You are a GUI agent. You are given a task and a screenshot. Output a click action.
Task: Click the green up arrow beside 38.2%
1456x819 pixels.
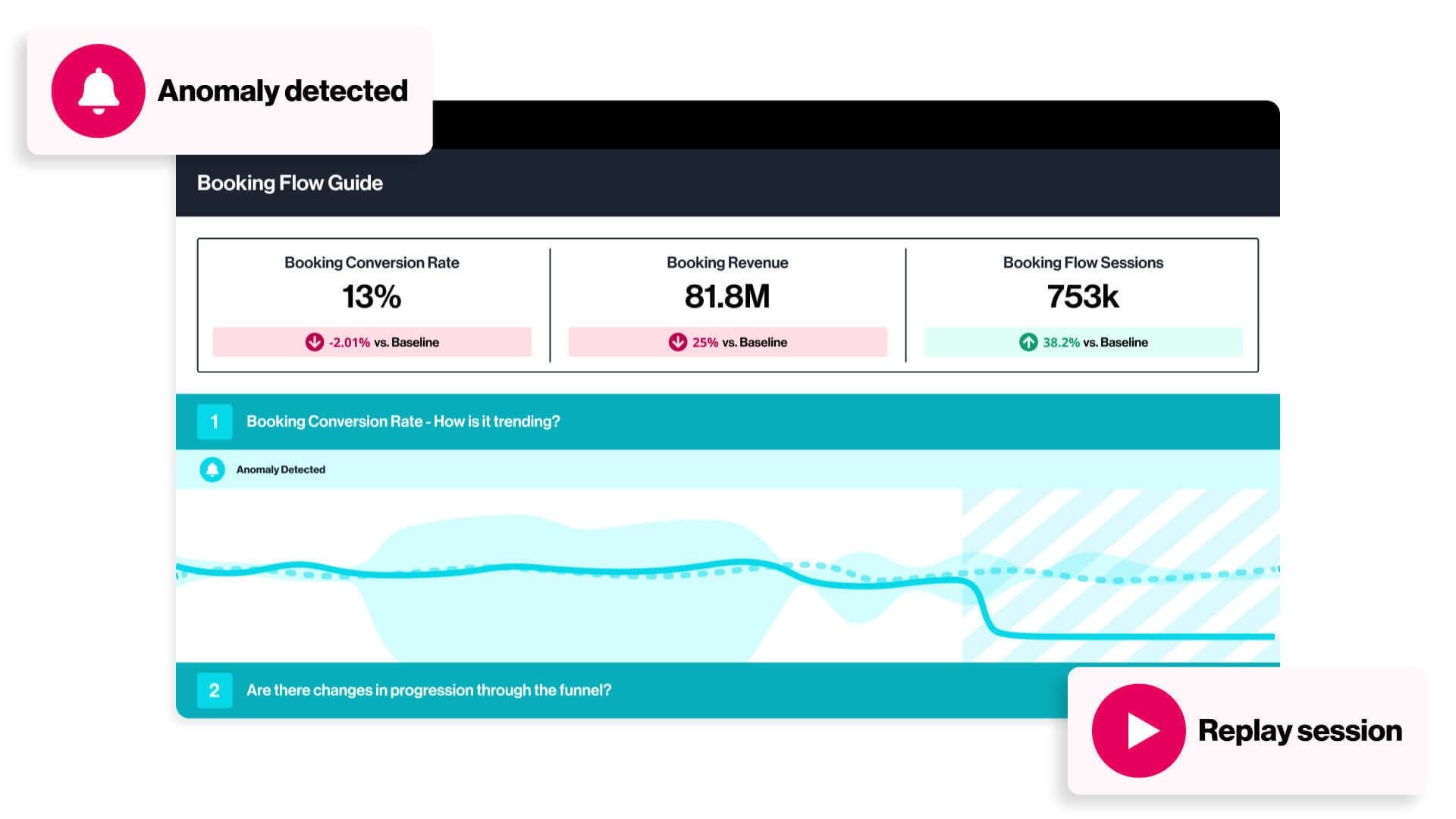tap(1028, 342)
